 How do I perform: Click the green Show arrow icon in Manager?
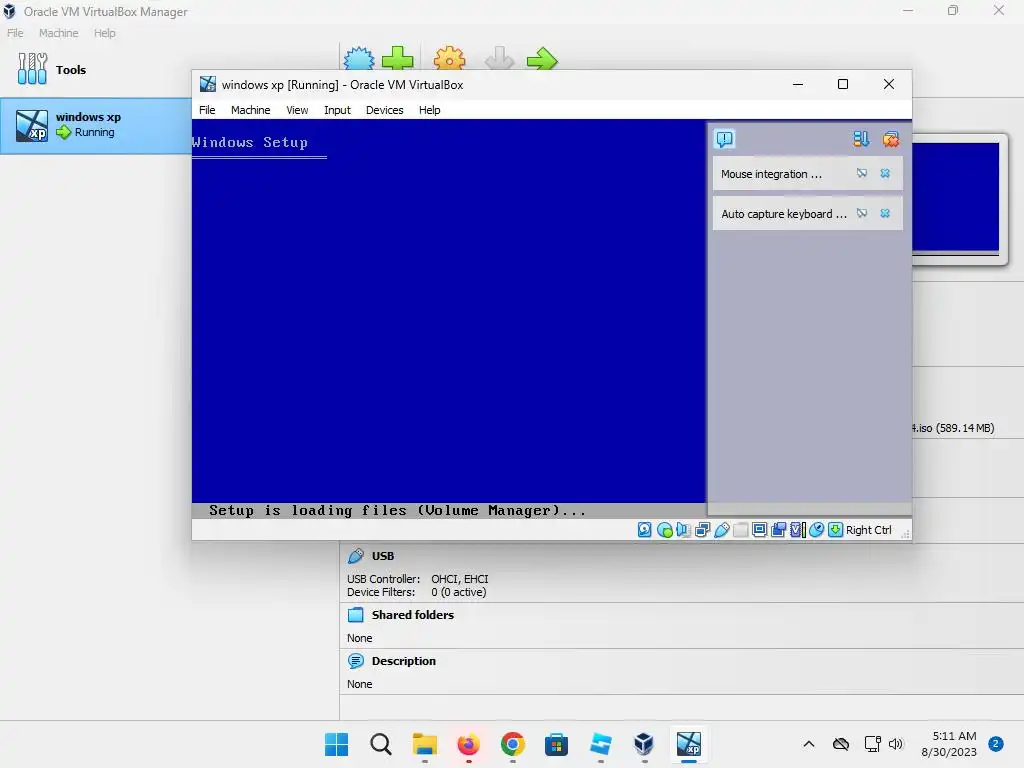point(542,59)
